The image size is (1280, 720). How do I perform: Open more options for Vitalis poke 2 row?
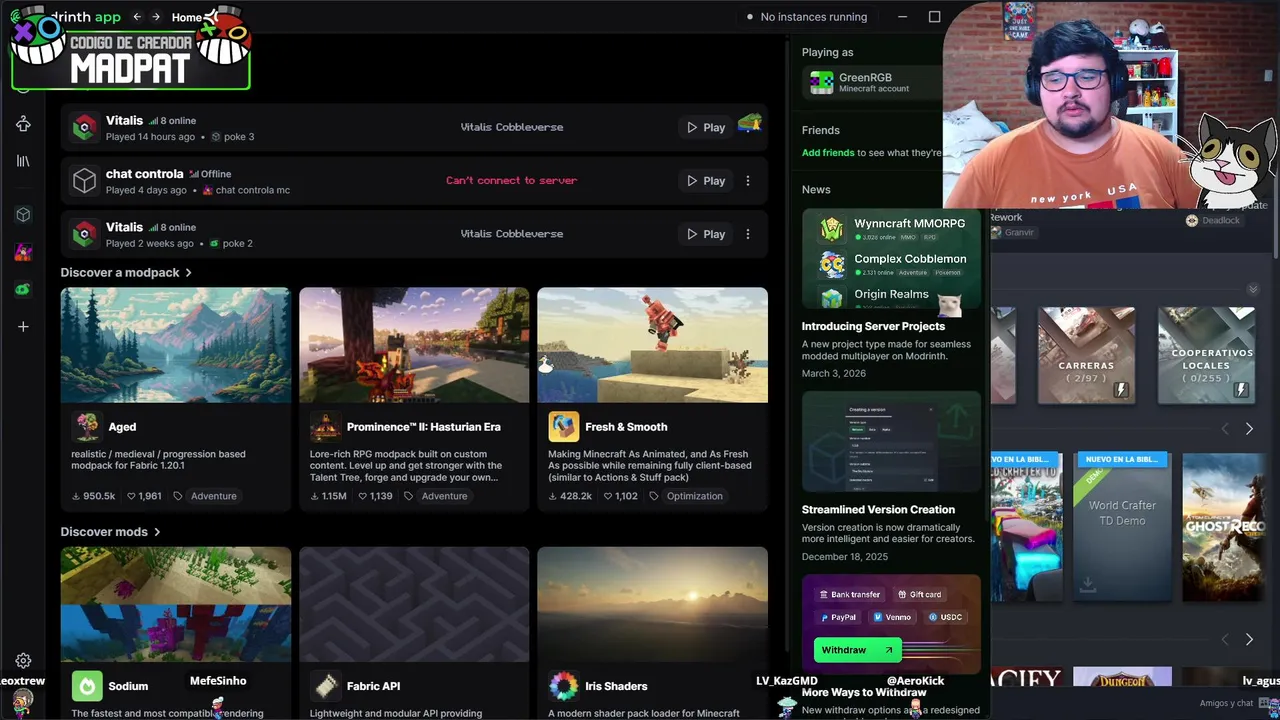(748, 234)
